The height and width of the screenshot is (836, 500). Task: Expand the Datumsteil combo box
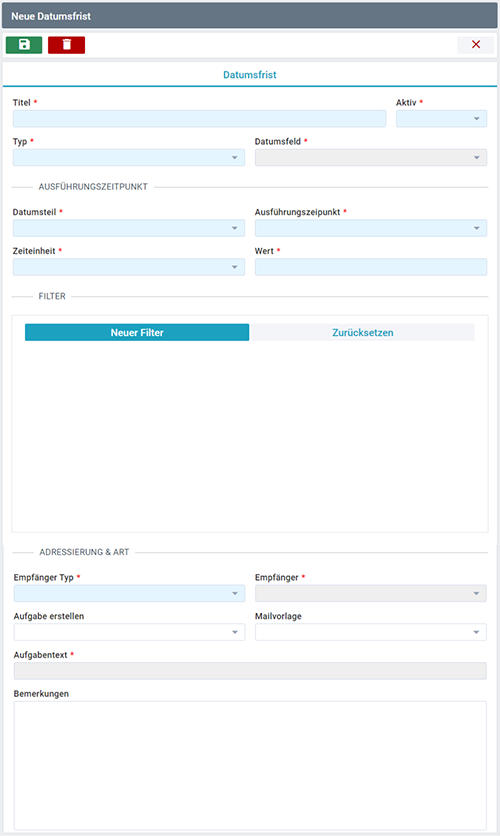(x=129, y=228)
